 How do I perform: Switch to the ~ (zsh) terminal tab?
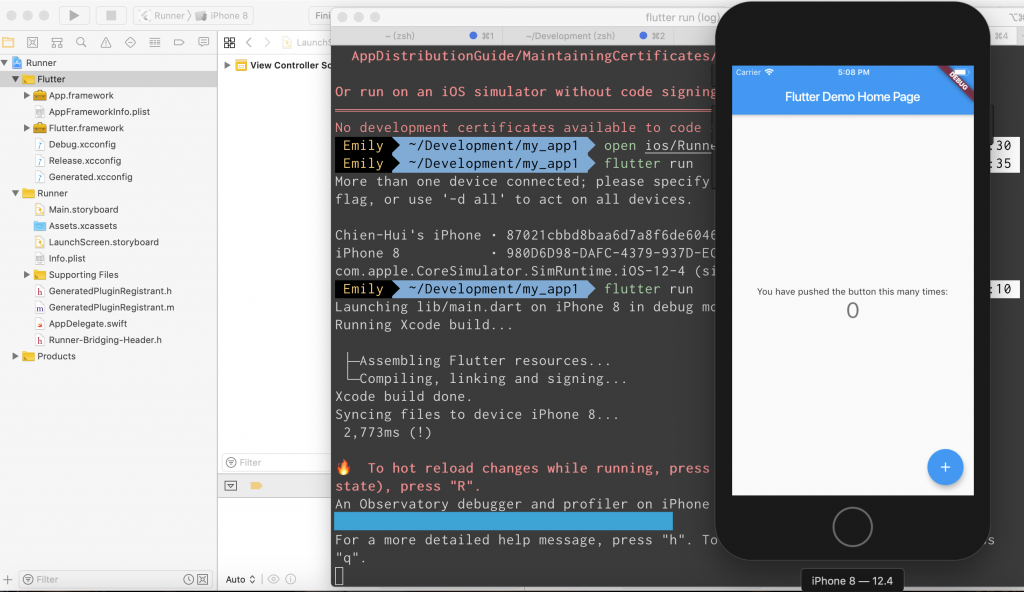click(400, 36)
